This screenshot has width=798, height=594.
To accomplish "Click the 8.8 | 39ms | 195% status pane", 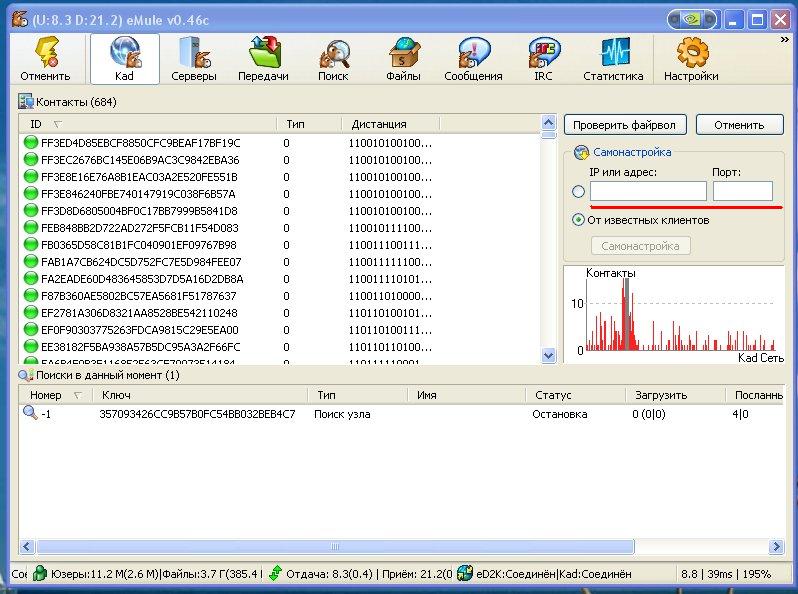I will [x=726, y=574].
